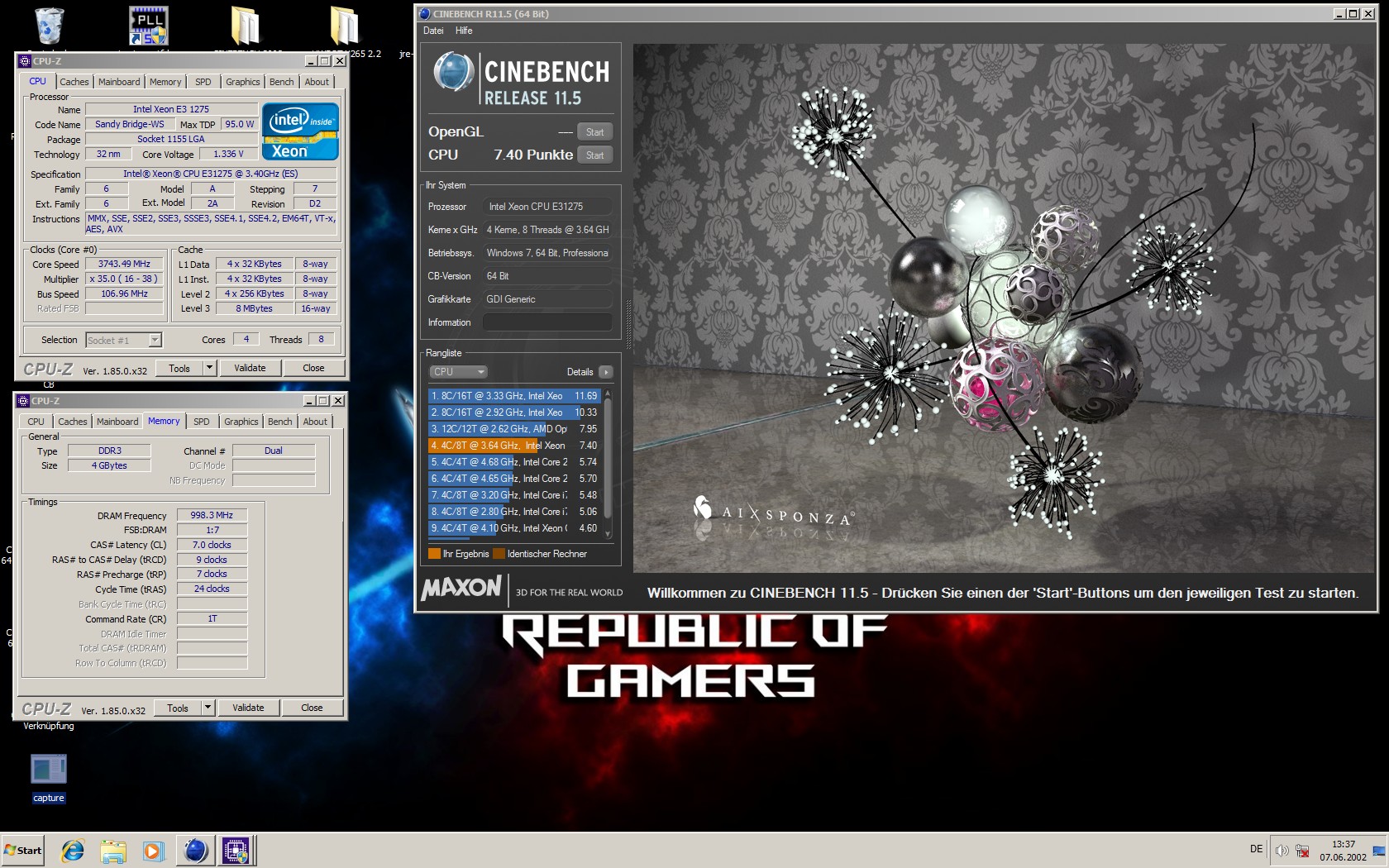Start the OpenGL benchmark test
This screenshot has width=1389, height=868.
(594, 132)
